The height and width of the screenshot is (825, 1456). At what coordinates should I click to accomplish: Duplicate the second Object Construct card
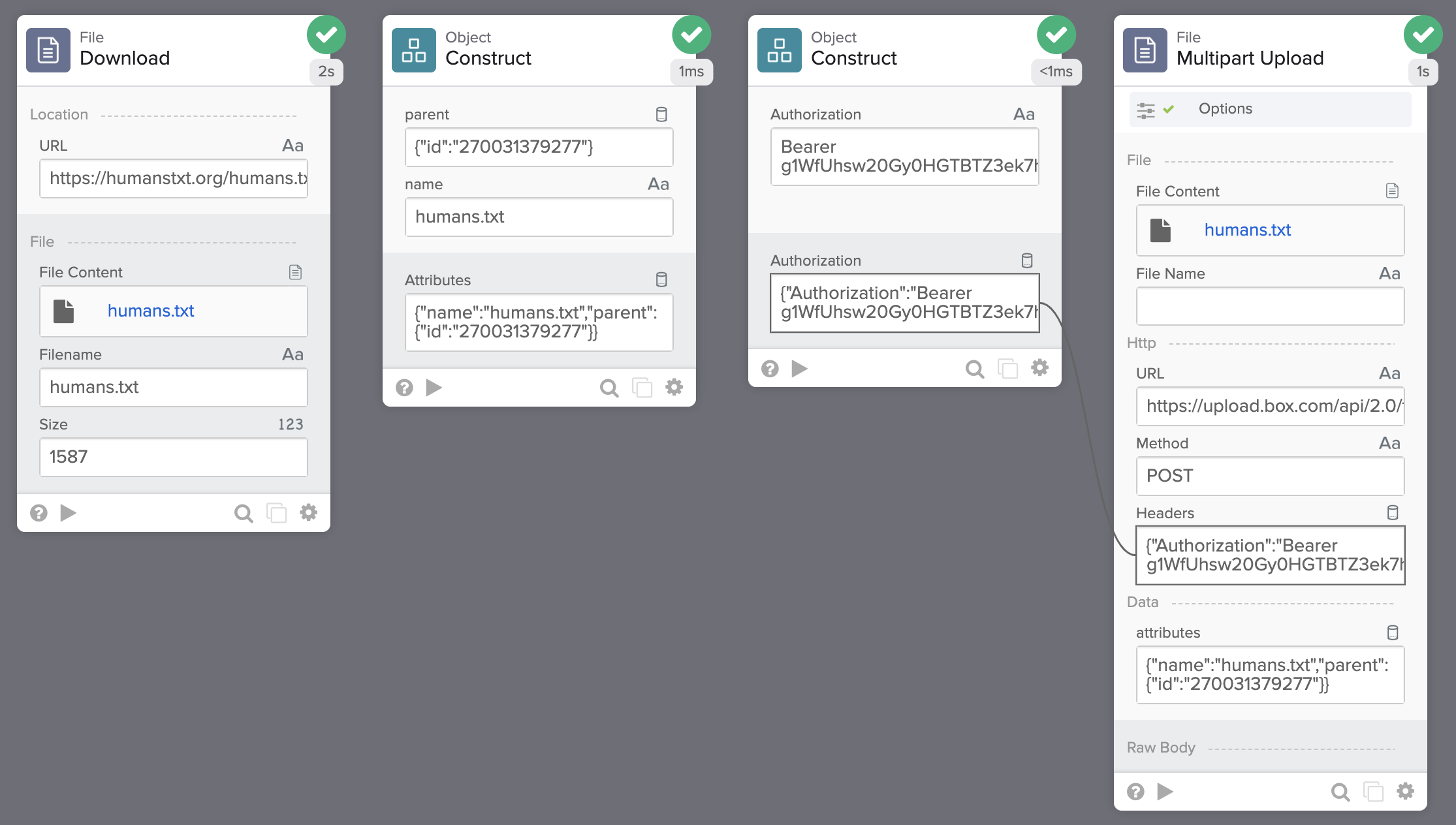tap(1007, 369)
